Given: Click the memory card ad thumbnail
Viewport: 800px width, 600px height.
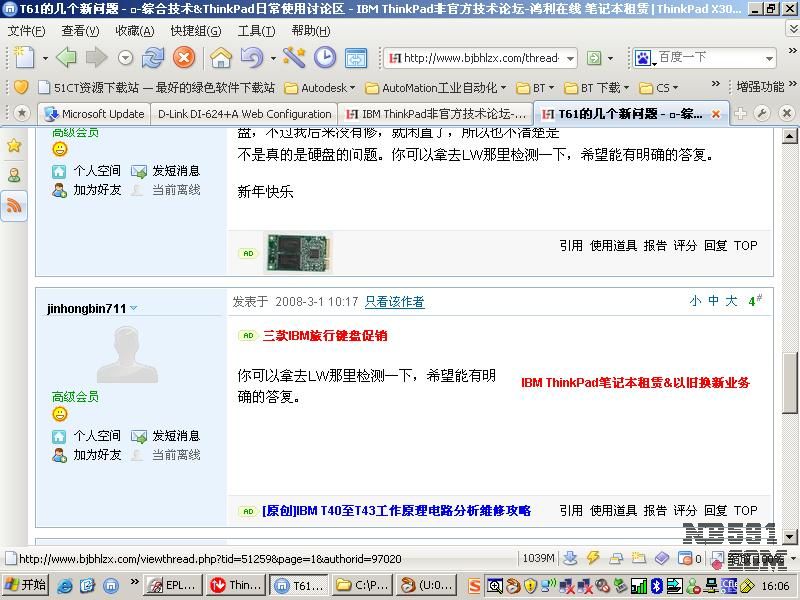Looking at the screenshot, I should (x=297, y=253).
